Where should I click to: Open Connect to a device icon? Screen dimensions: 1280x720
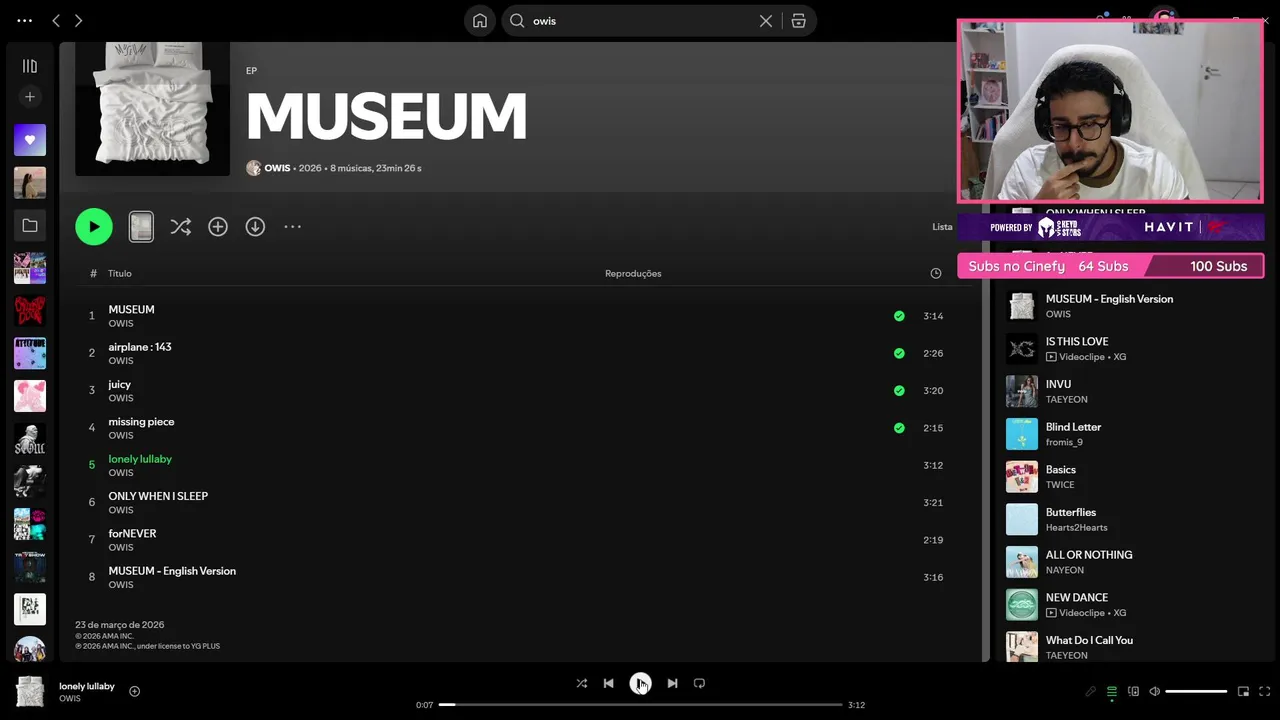click(x=1133, y=691)
